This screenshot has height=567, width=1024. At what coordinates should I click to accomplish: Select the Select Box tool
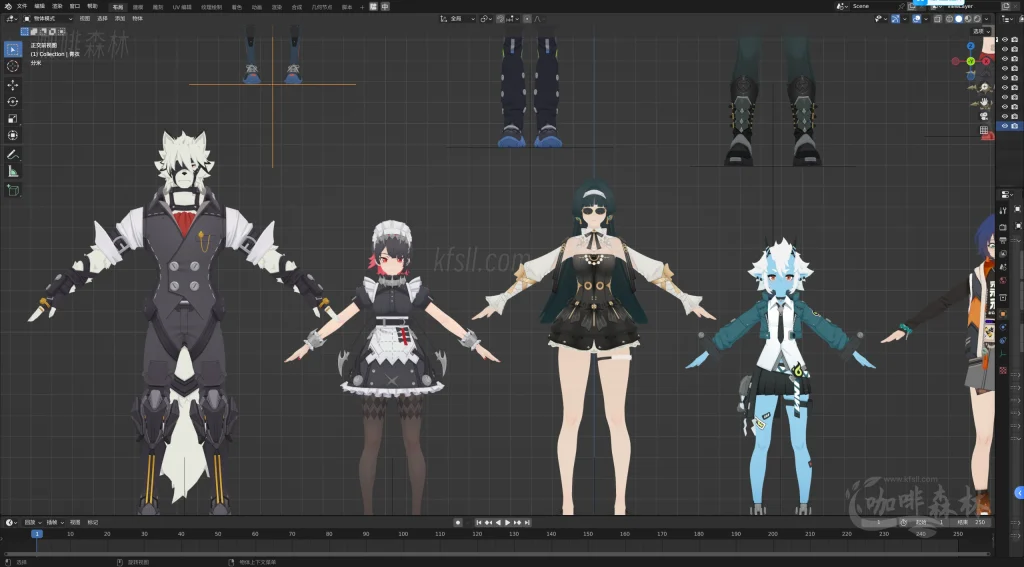tap(12, 50)
